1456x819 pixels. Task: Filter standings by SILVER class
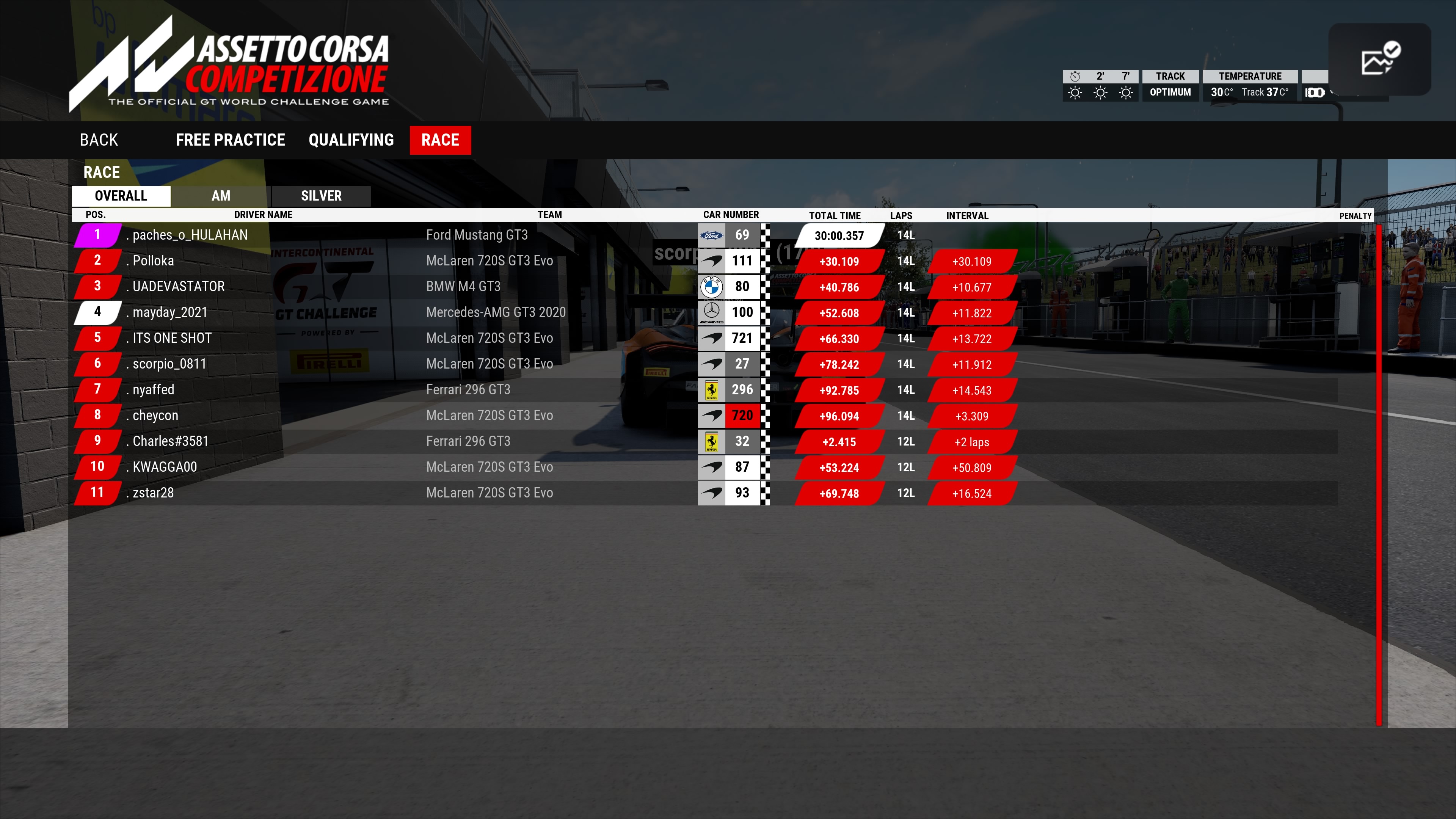click(x=321, y=196)
